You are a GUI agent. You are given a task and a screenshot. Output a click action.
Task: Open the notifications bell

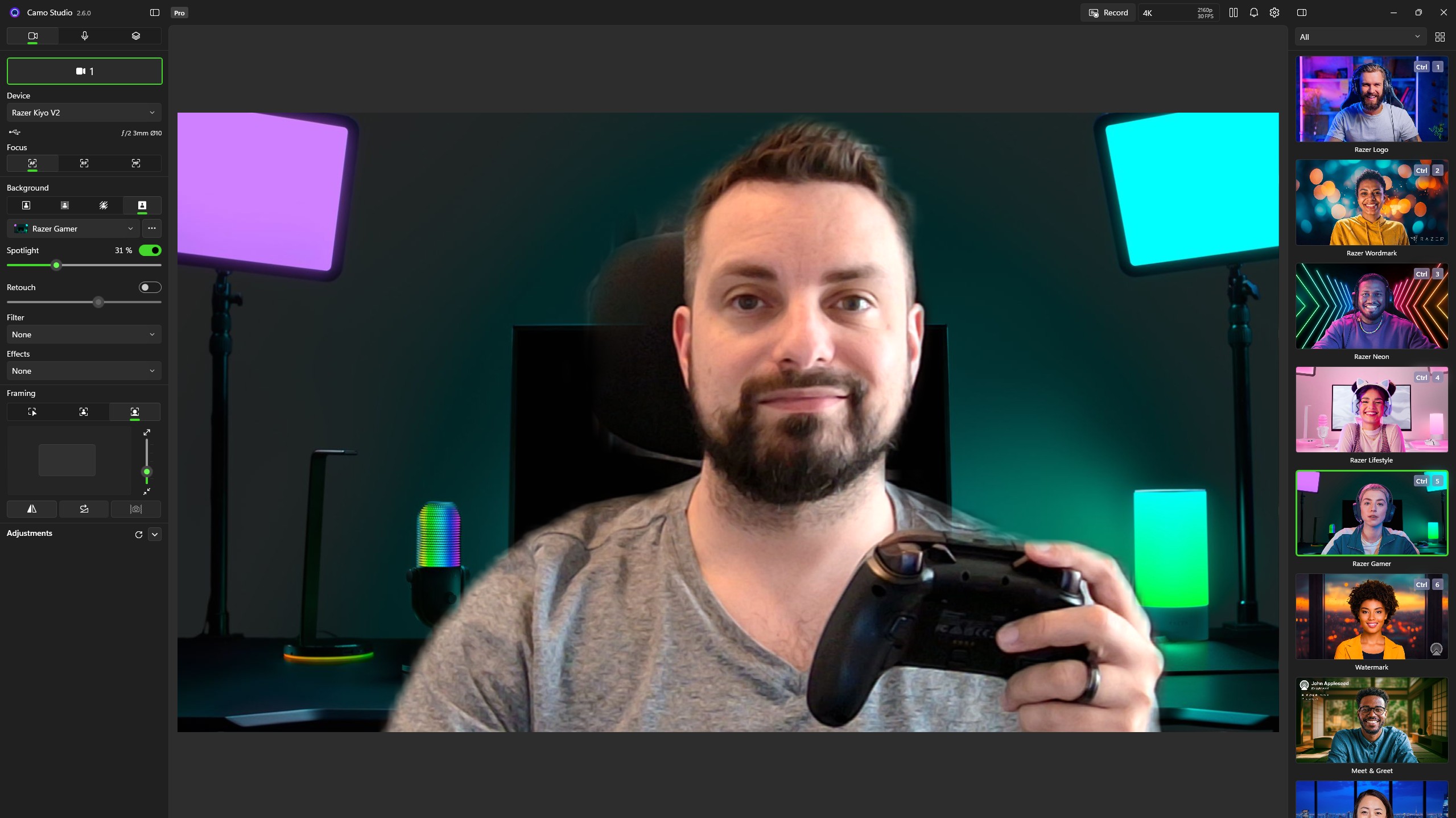1253,13
